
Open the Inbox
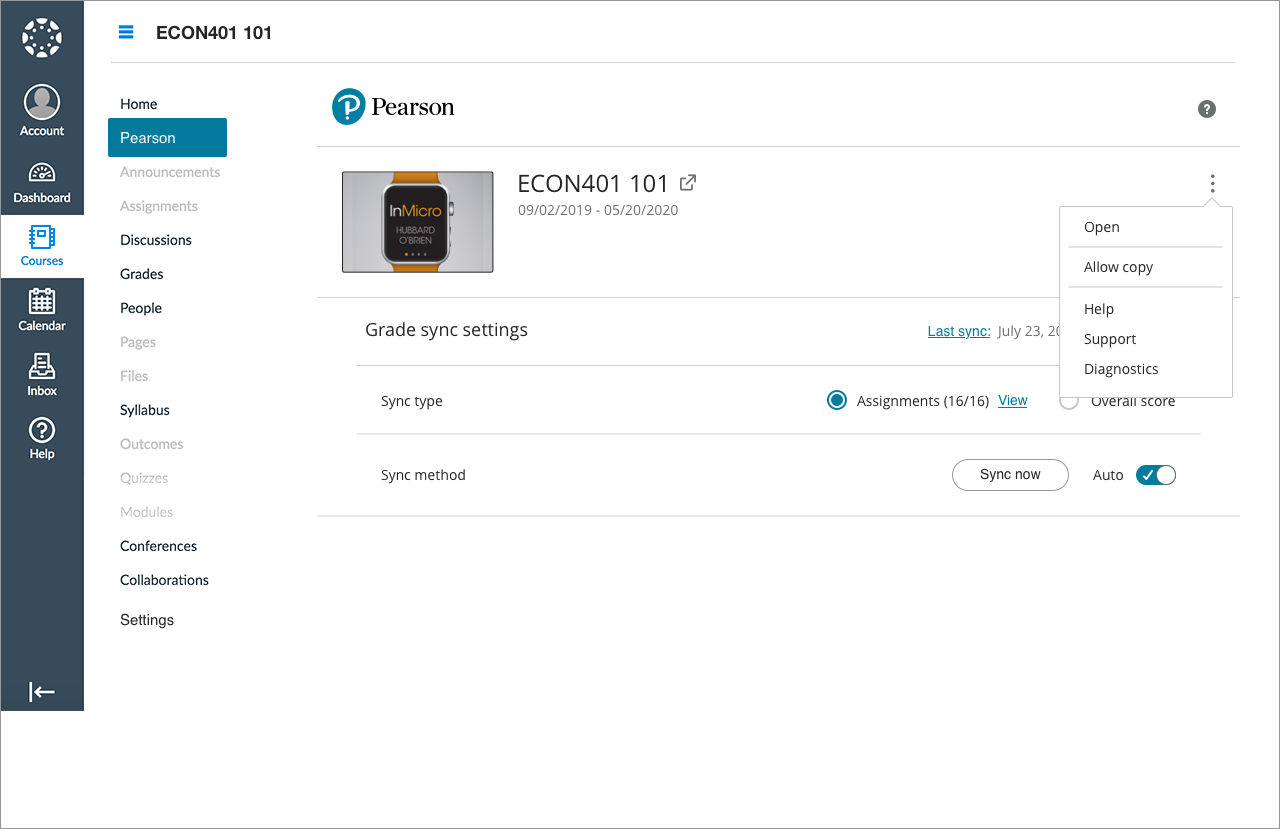click(42, 375)
